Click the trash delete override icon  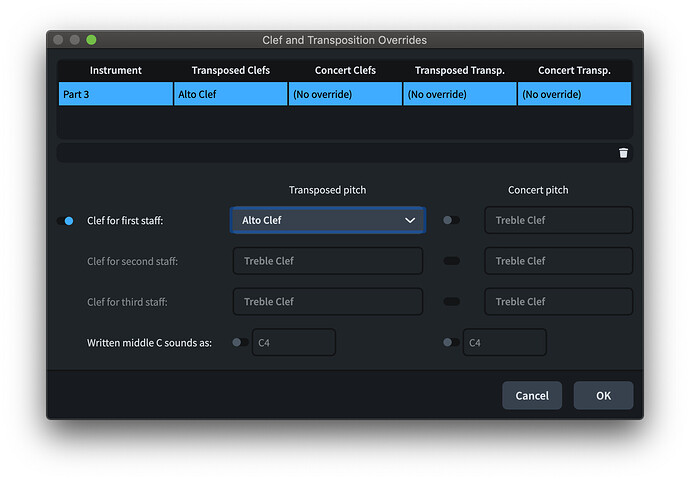coord(623,153)
